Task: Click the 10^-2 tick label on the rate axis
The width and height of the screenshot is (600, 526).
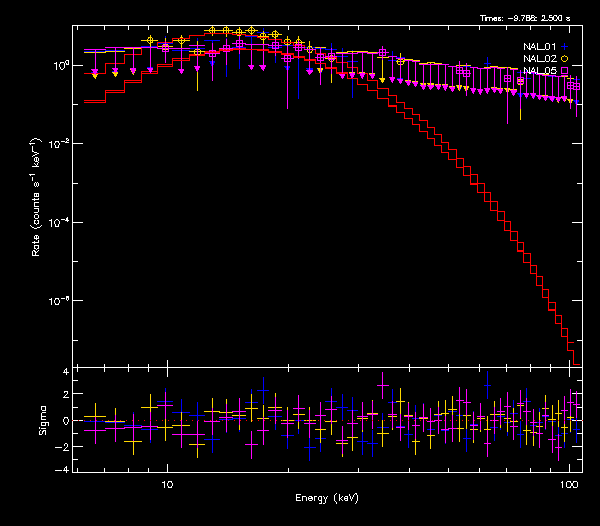Action: tap(59, 144)
